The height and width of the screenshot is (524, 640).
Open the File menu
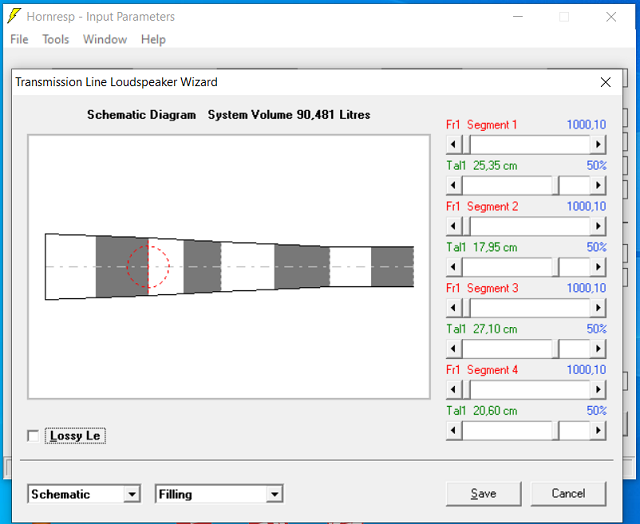(x=19, y=40)
